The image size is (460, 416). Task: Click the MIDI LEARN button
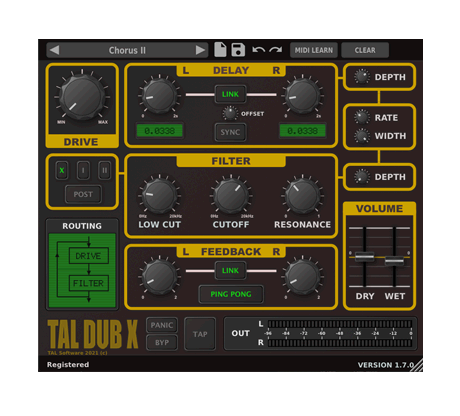click(314, 50)
